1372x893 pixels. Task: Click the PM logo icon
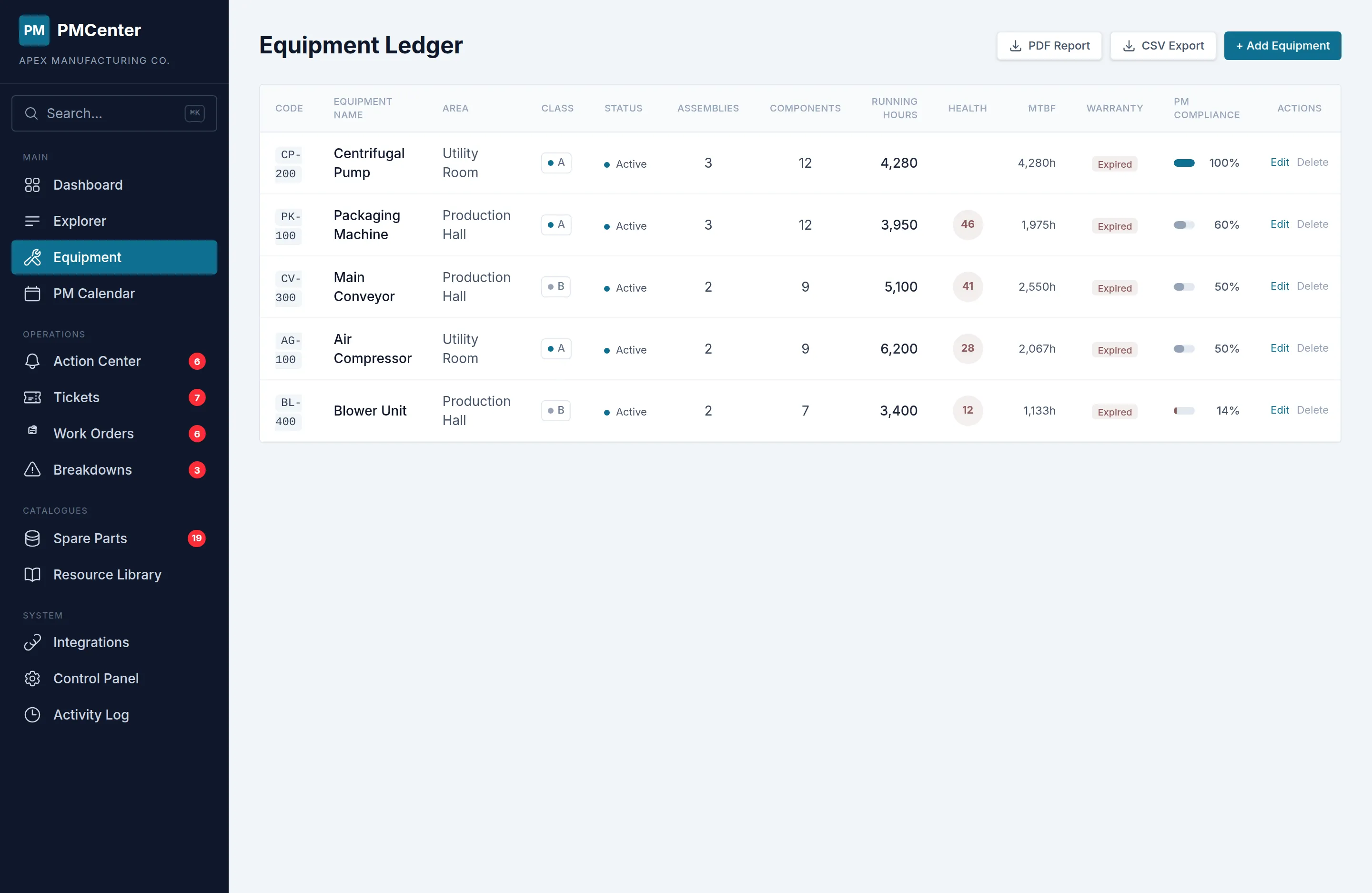pyautogui.click(x=34, y=30)
